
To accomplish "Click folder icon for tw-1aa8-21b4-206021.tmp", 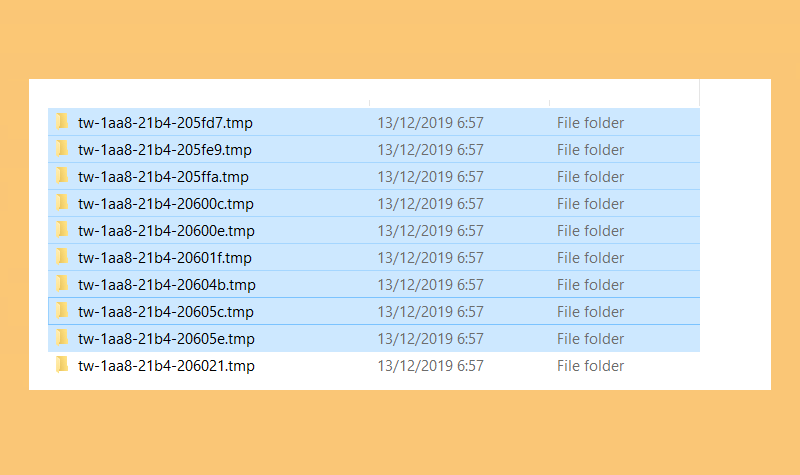I will click(x=62, y=365).
